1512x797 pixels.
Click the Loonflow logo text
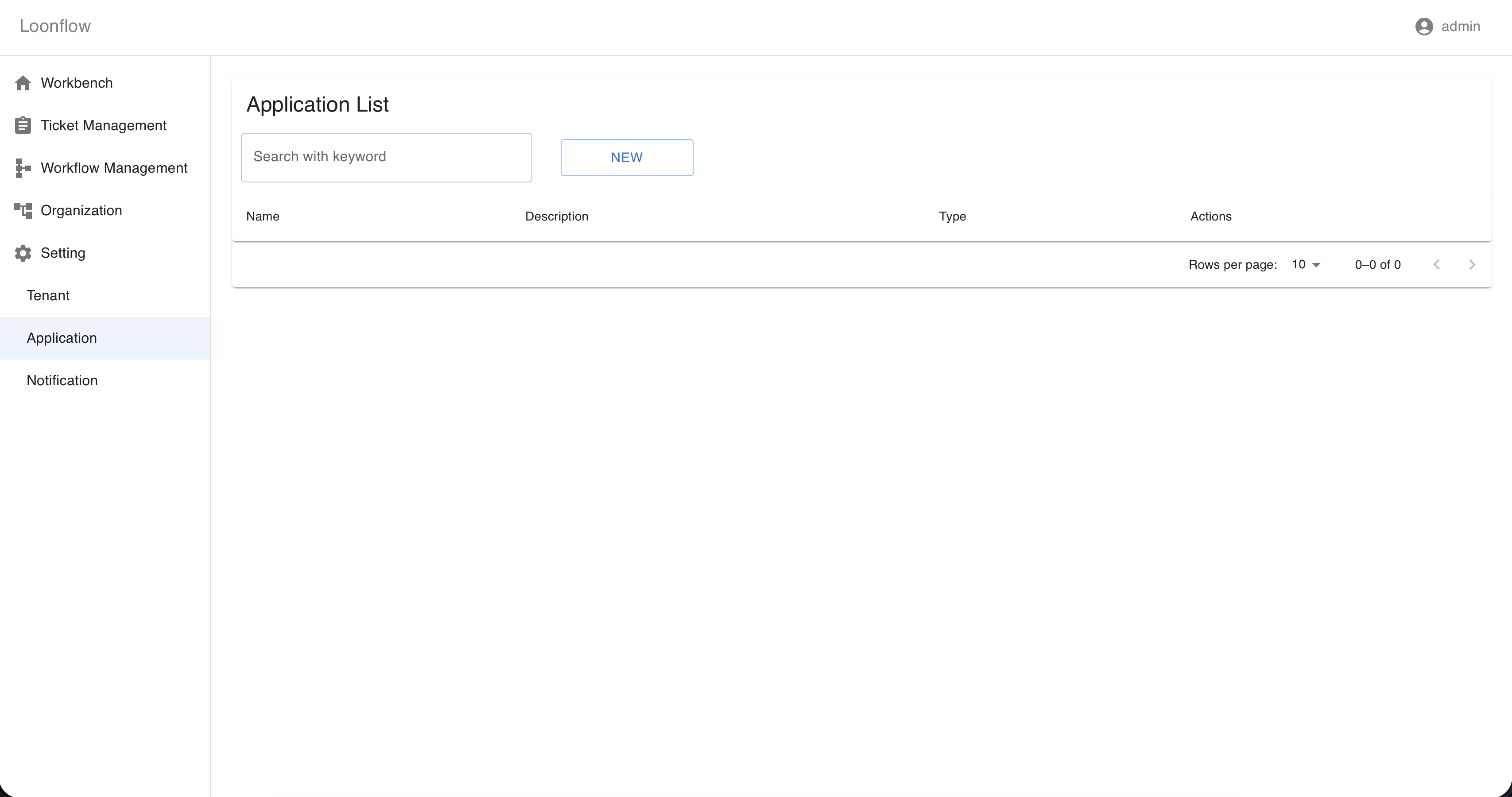(x=54, y=26)
